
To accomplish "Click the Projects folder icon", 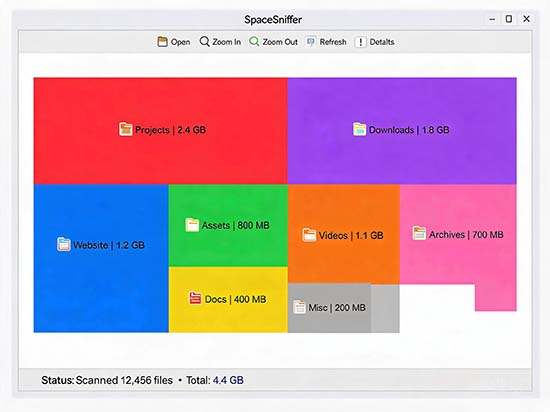I will [x=125, y=129].
